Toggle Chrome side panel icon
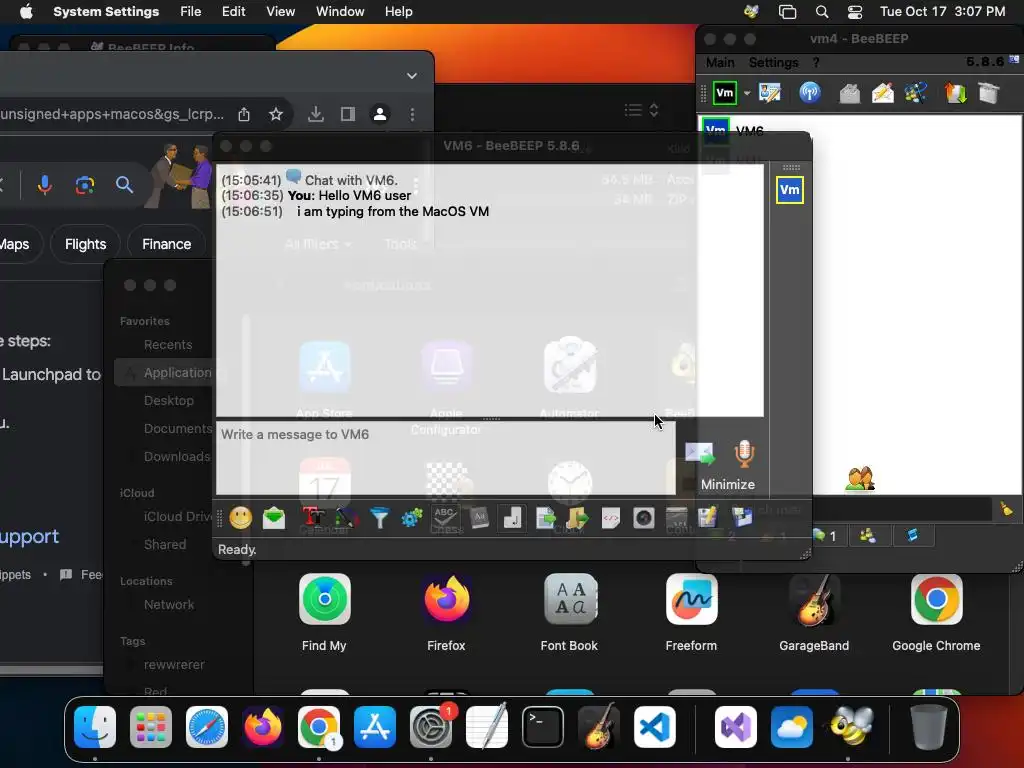The image size is (1024, 768). click(x=348, y=114)
